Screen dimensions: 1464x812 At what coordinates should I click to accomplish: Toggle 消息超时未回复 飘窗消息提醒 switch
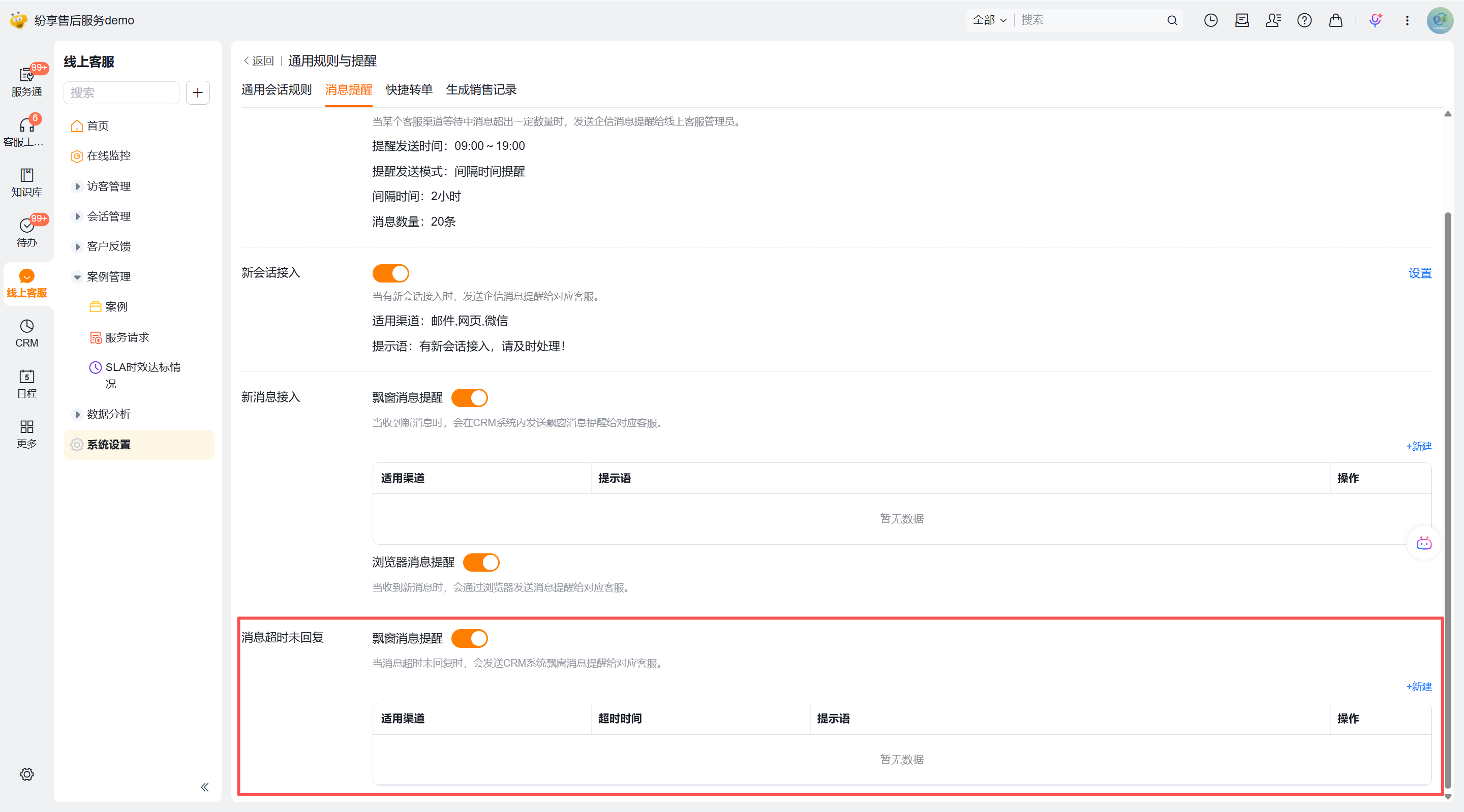[x=469, y=638]
